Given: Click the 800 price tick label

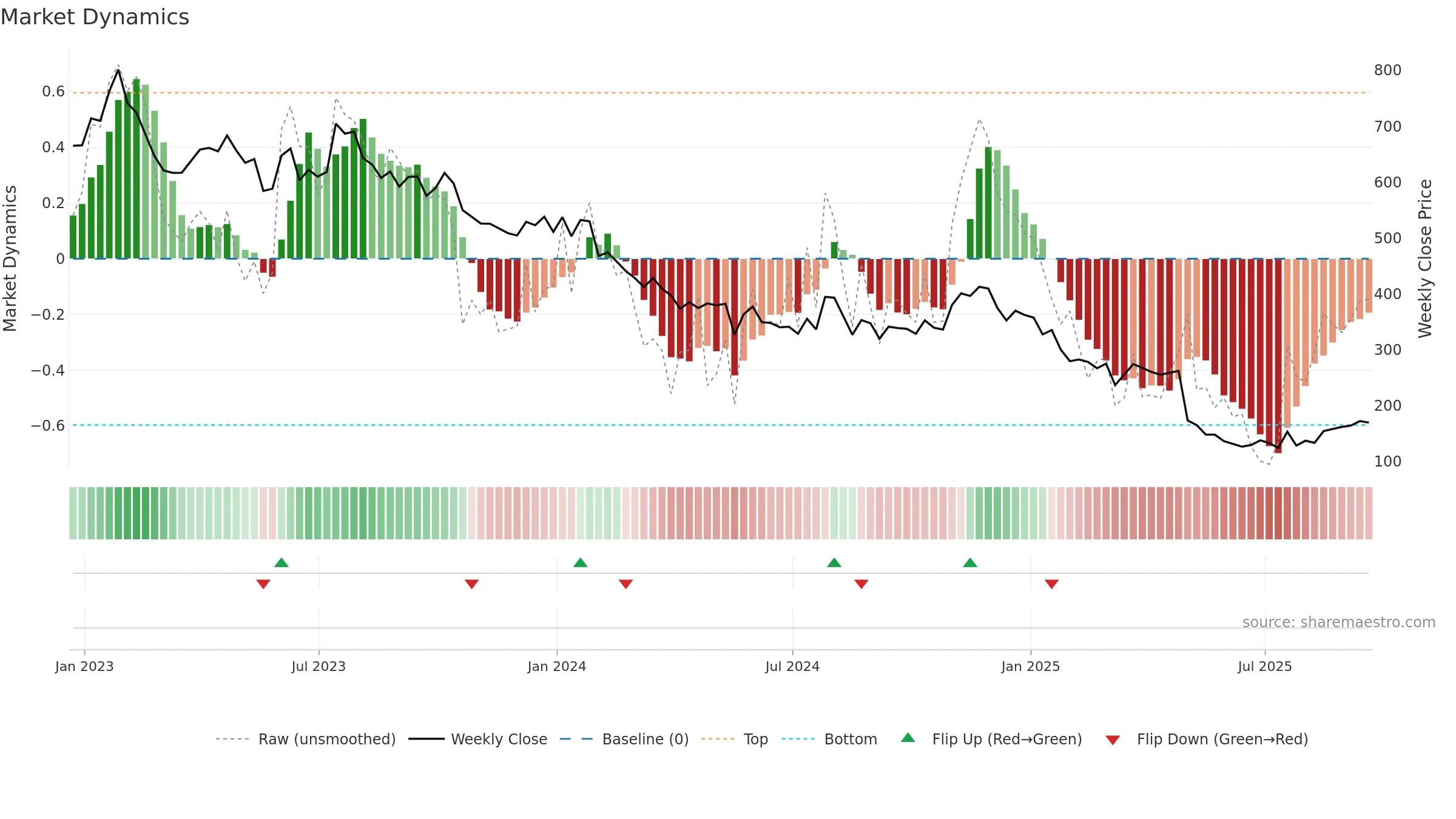Looking at the screenshot, I should (x=1387, y=70).
